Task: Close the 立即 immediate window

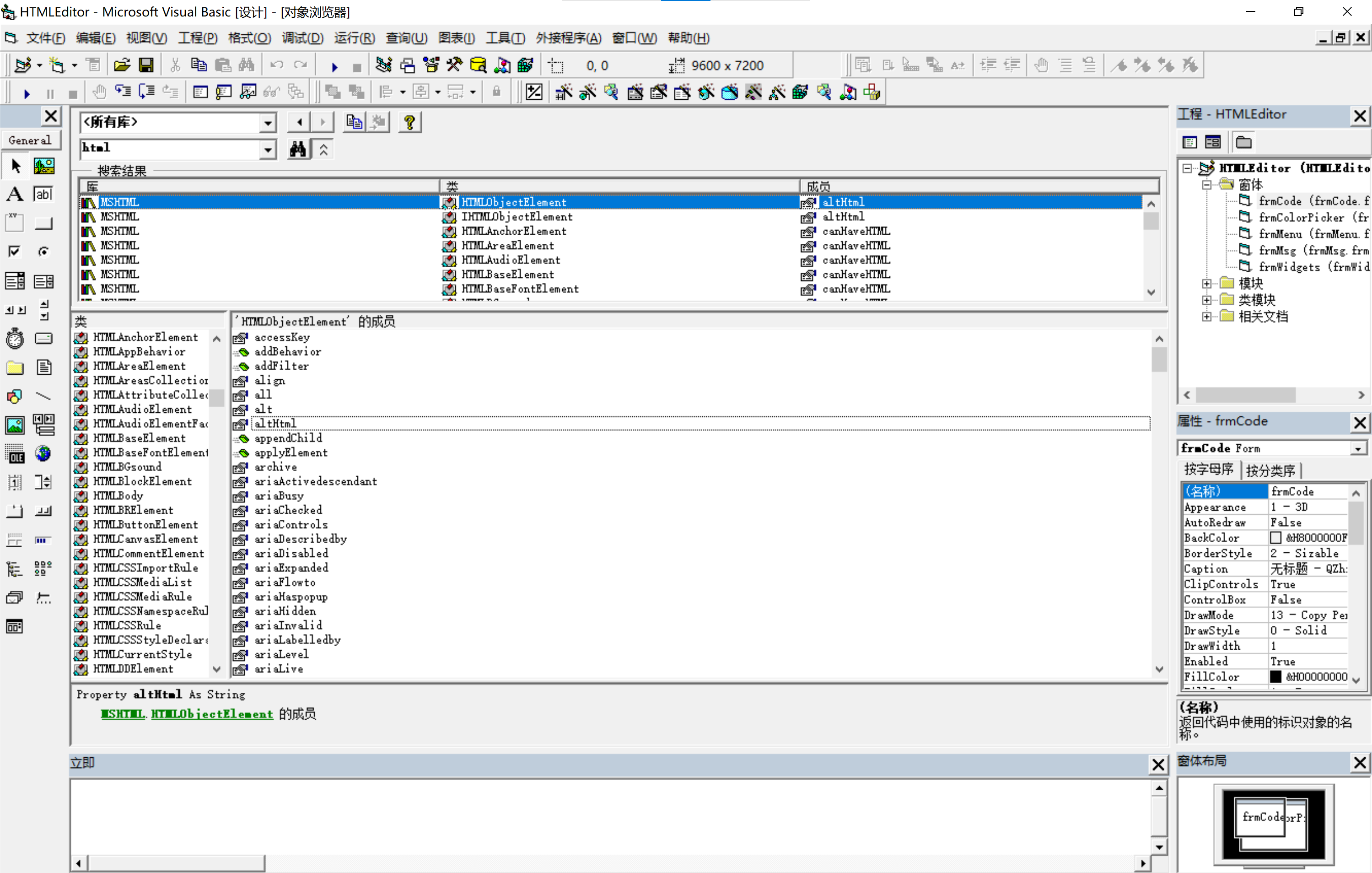Action: (1158, 764)
